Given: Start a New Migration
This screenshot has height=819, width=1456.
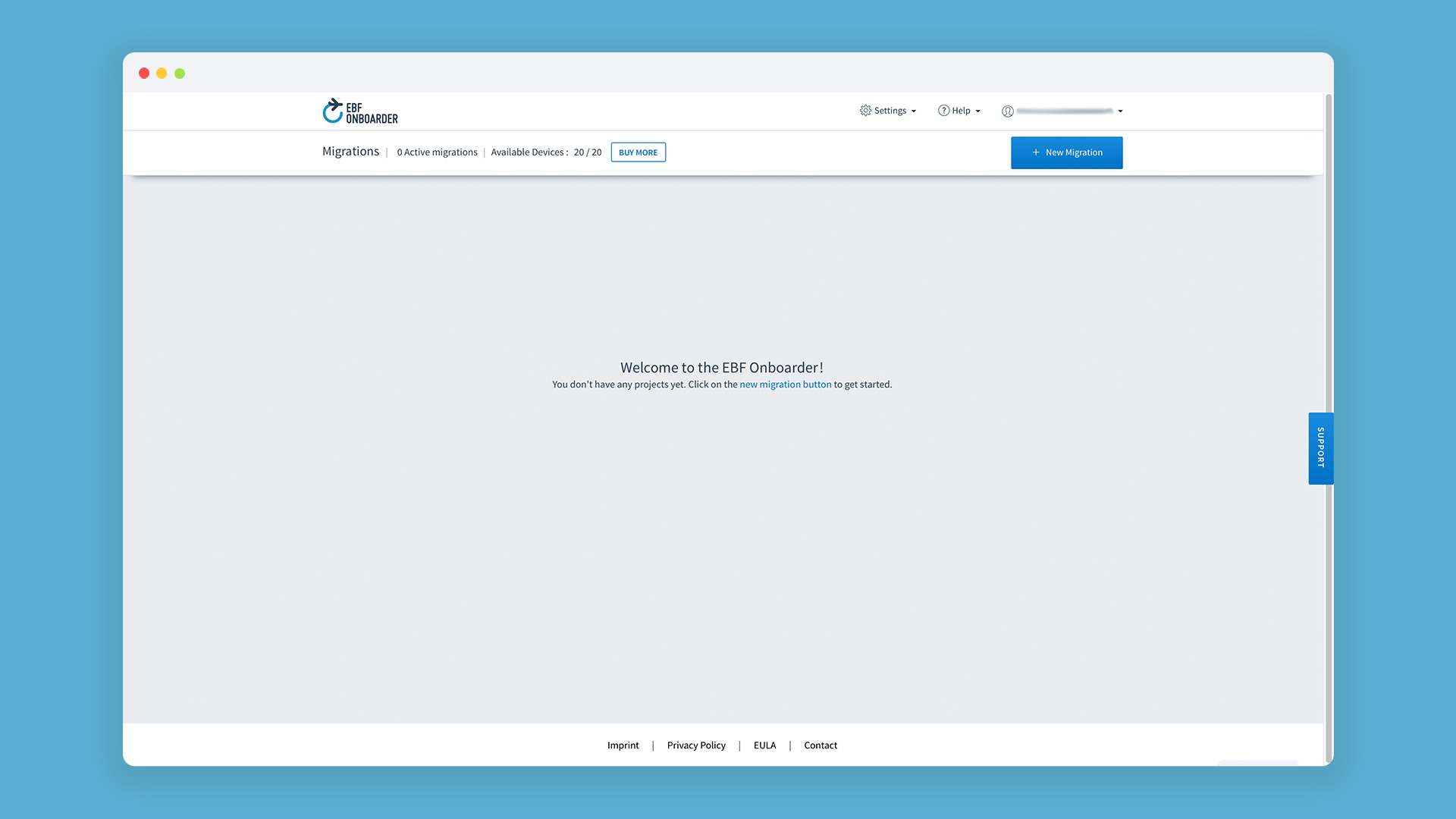Looking at the screenshot, I should (1066, 152).
